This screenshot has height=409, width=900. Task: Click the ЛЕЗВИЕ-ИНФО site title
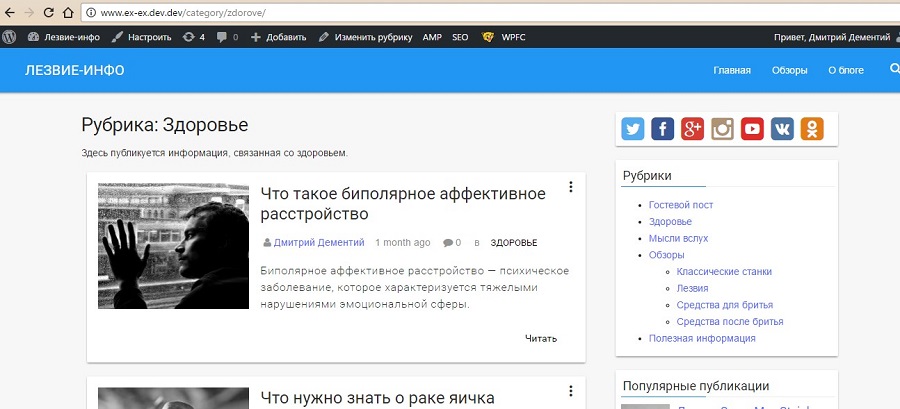tap(75, 71)
